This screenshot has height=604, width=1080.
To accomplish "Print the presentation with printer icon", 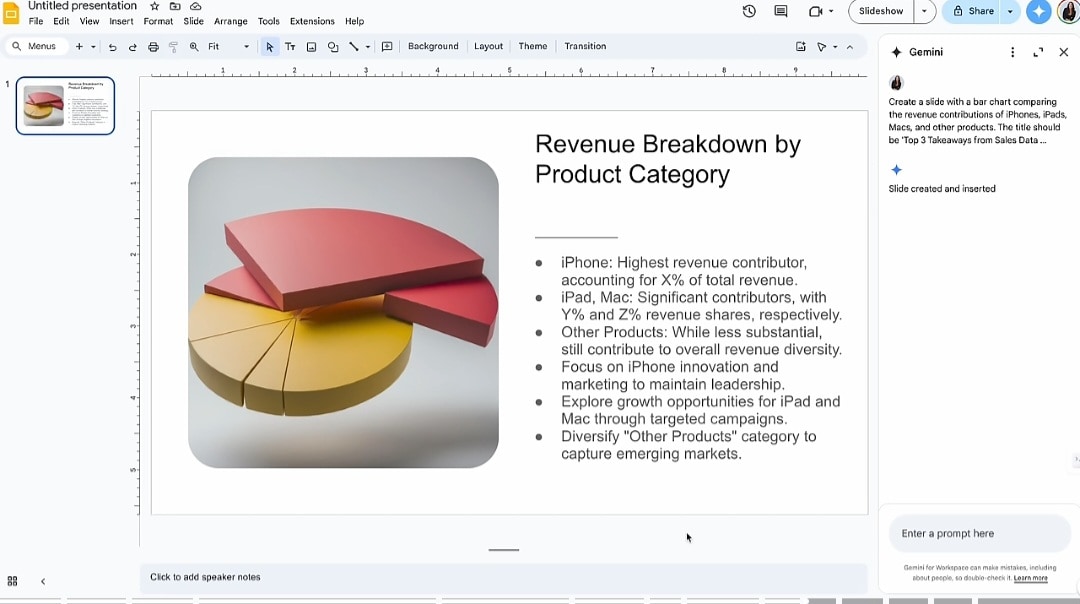I will (153, 47).
